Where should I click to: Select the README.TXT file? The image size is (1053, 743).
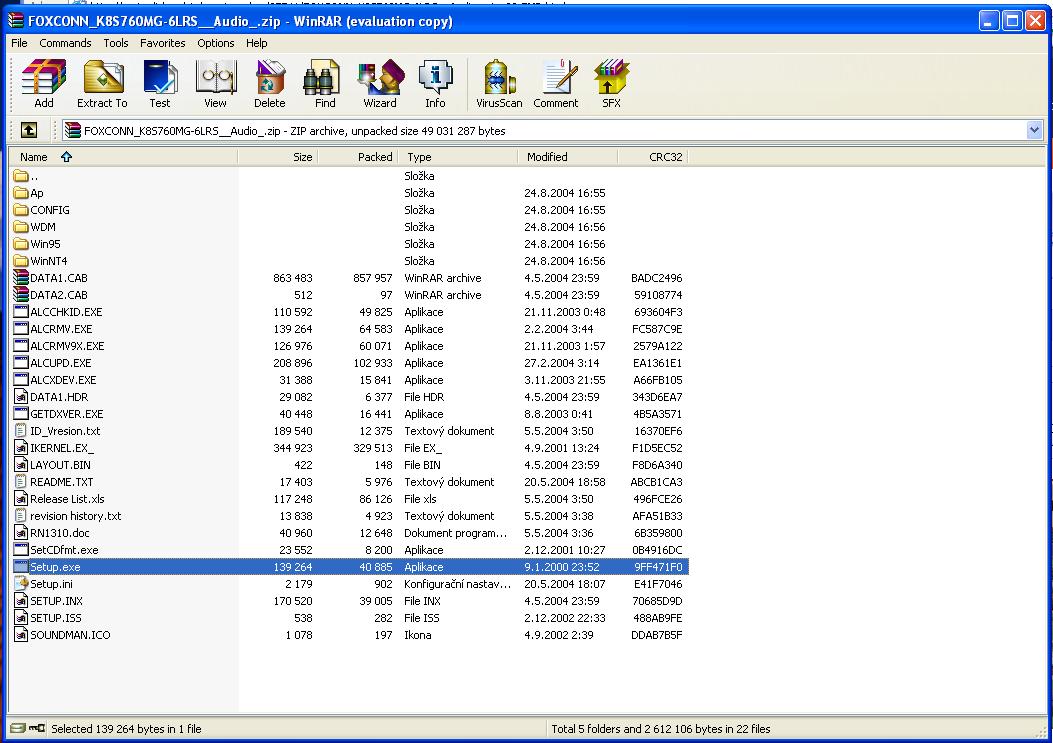click(61, 482)
